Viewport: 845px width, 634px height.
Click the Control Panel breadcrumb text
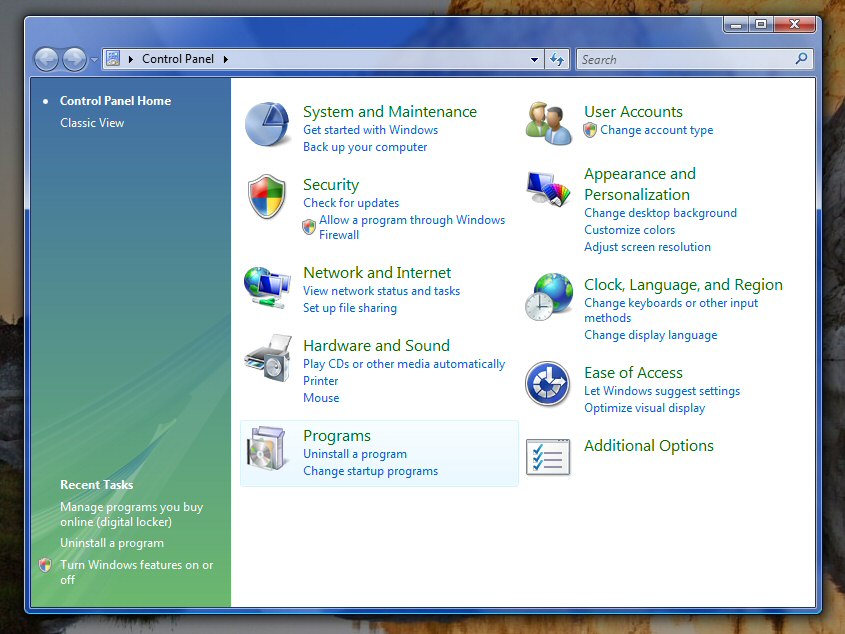tap(178, 59)
